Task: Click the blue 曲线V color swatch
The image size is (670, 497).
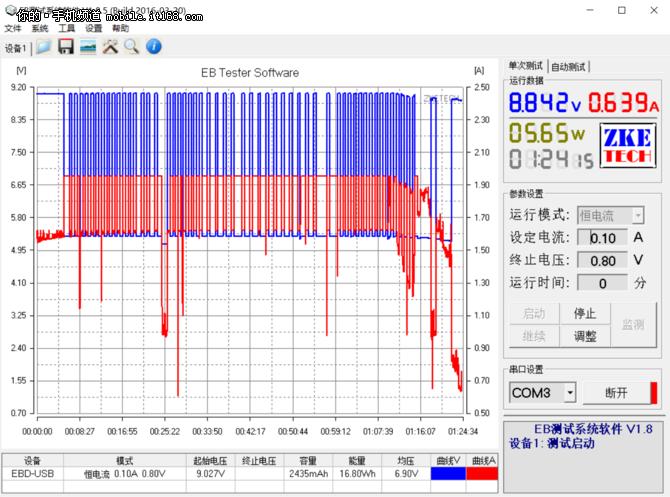Action: (x=448, y=473)
